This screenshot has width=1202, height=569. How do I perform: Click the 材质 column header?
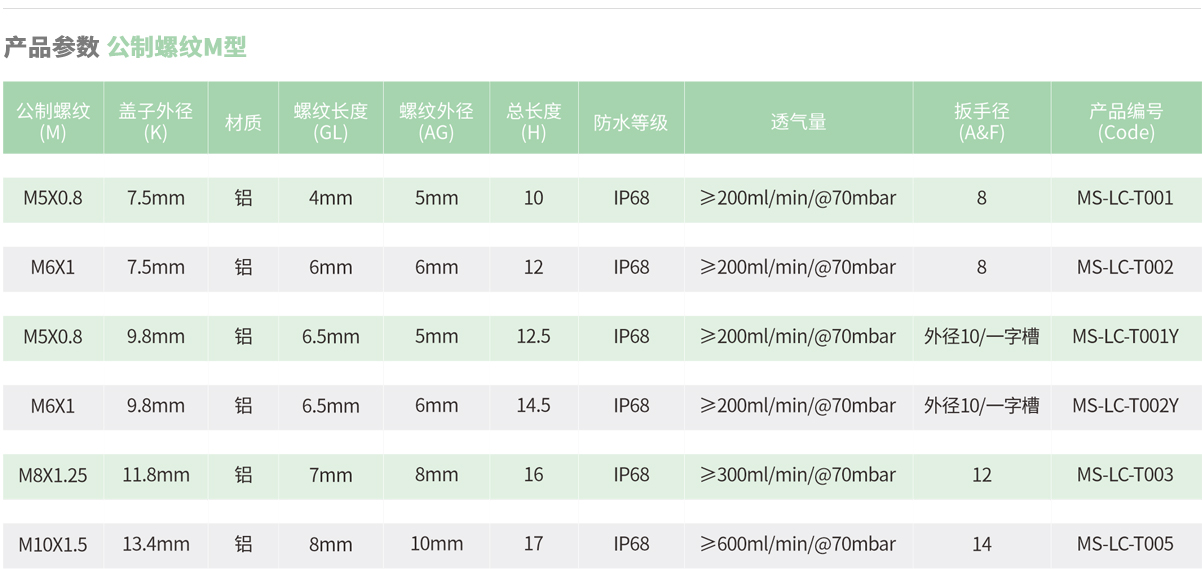coord(243,122)
